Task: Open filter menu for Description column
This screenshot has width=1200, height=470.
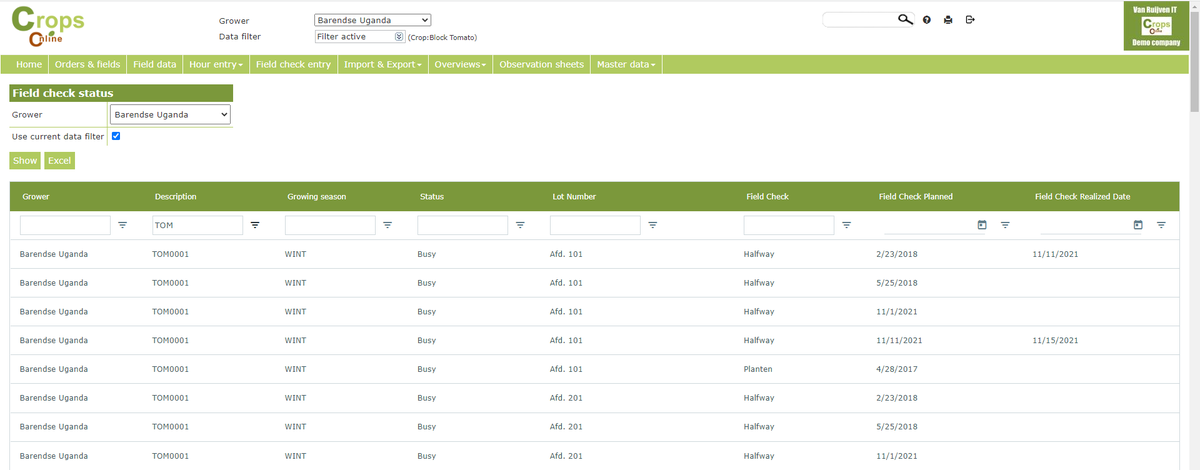Action: coord(255,225)
